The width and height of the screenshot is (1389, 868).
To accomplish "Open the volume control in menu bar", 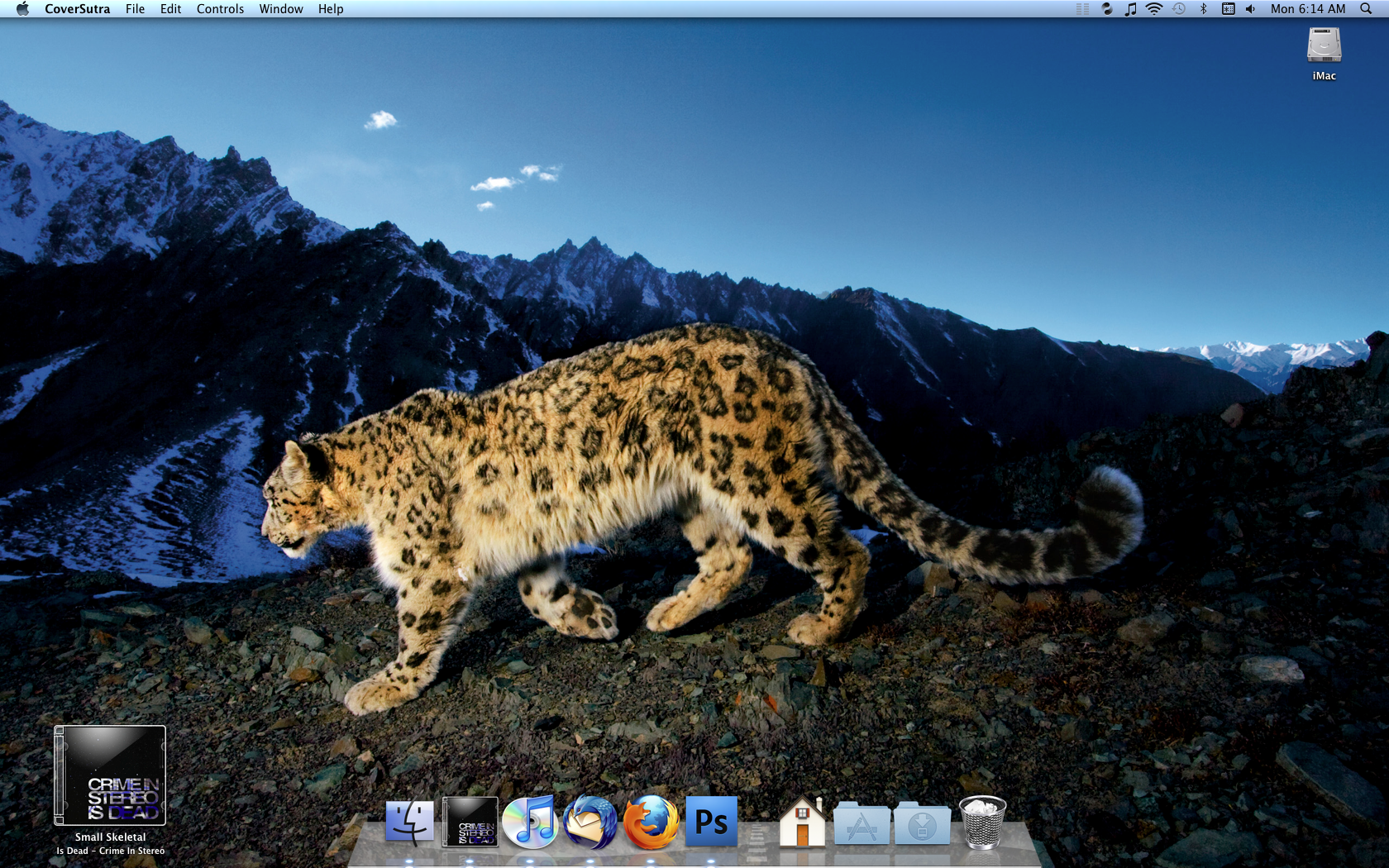I will 1251,9.
